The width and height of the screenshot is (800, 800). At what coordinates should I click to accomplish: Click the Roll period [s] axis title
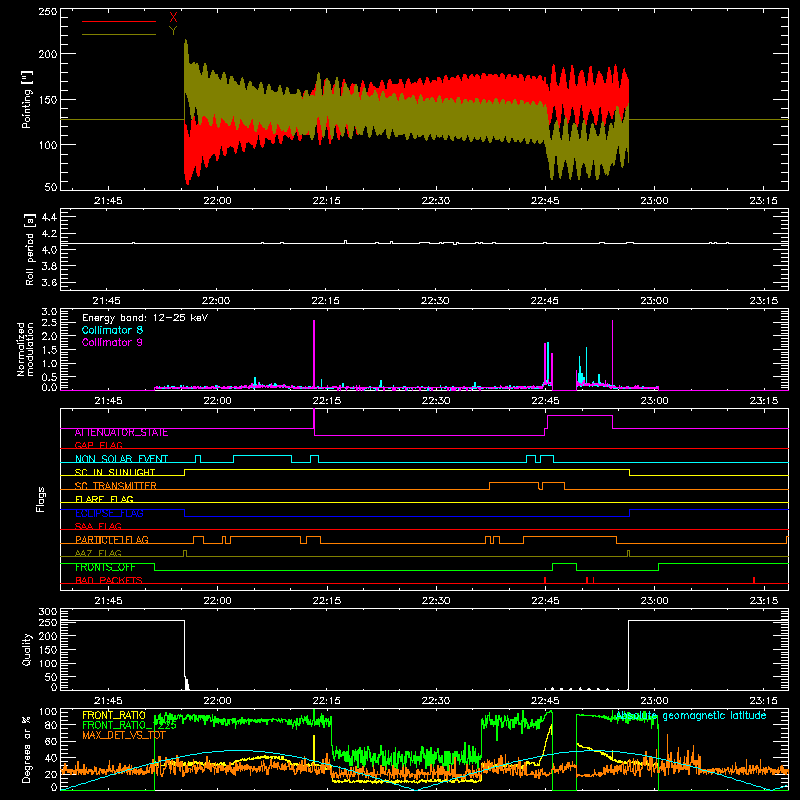coord(30,249)
